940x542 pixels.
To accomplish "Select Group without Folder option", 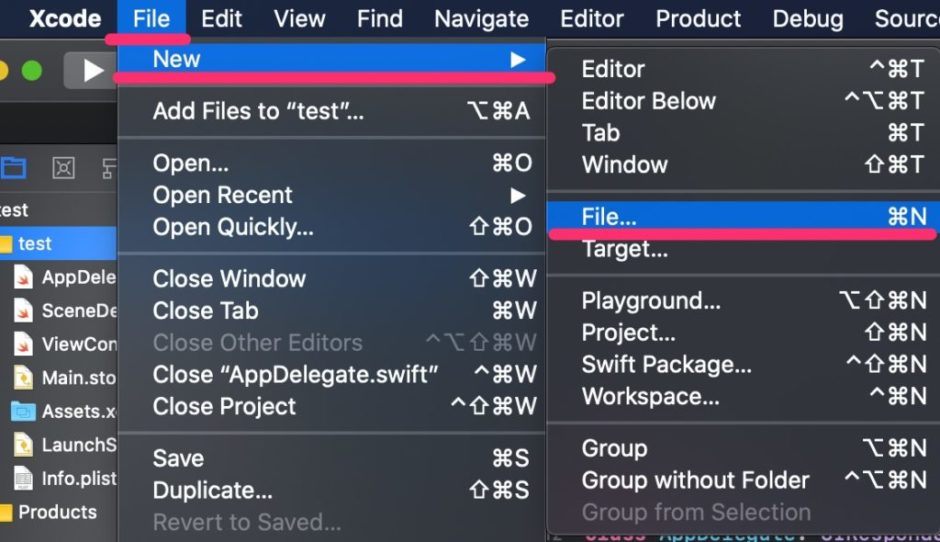I will [743, 480].
